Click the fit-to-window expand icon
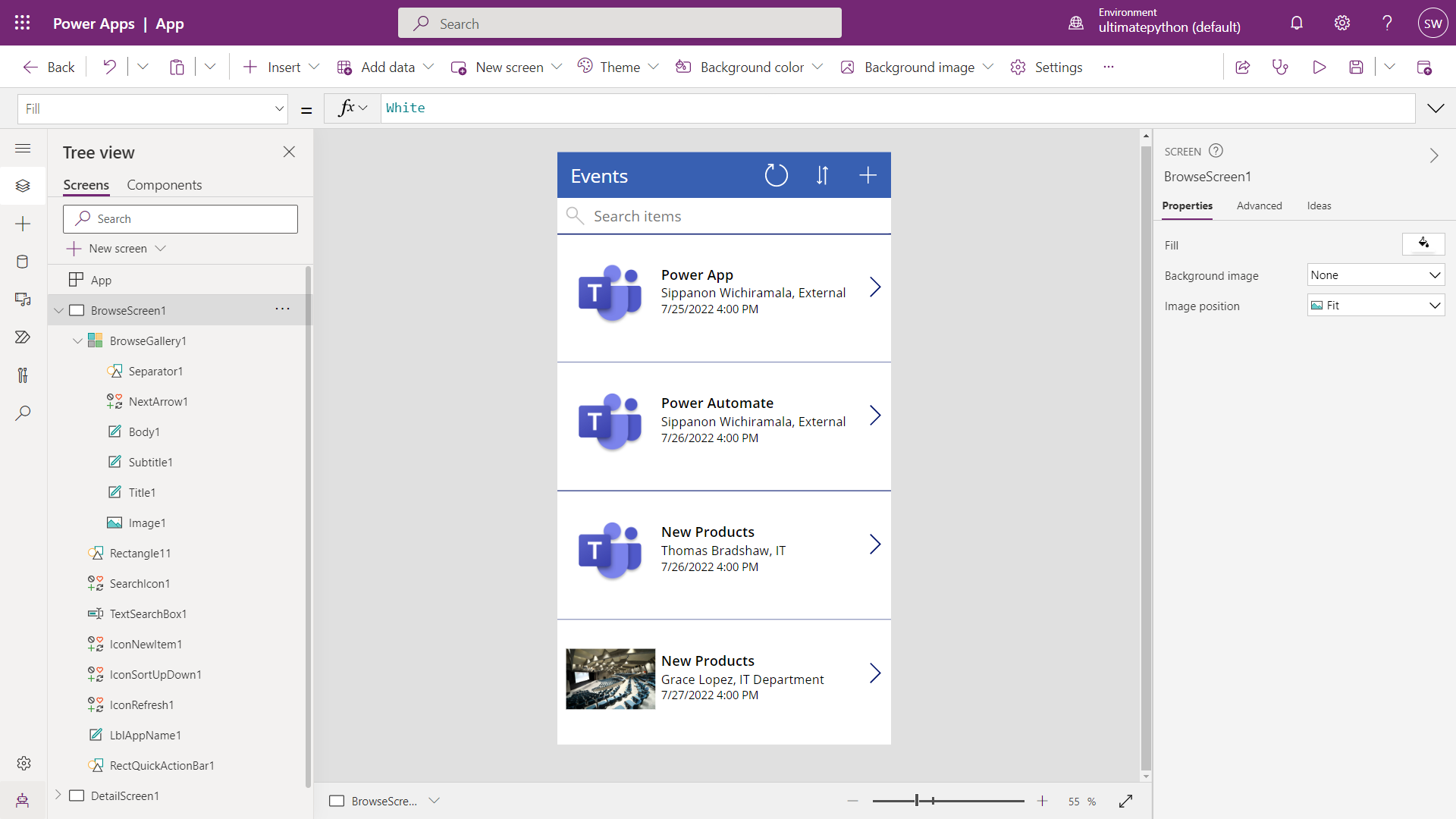This screenshot has height=819, width=1456. click(x=1125, y=801)
